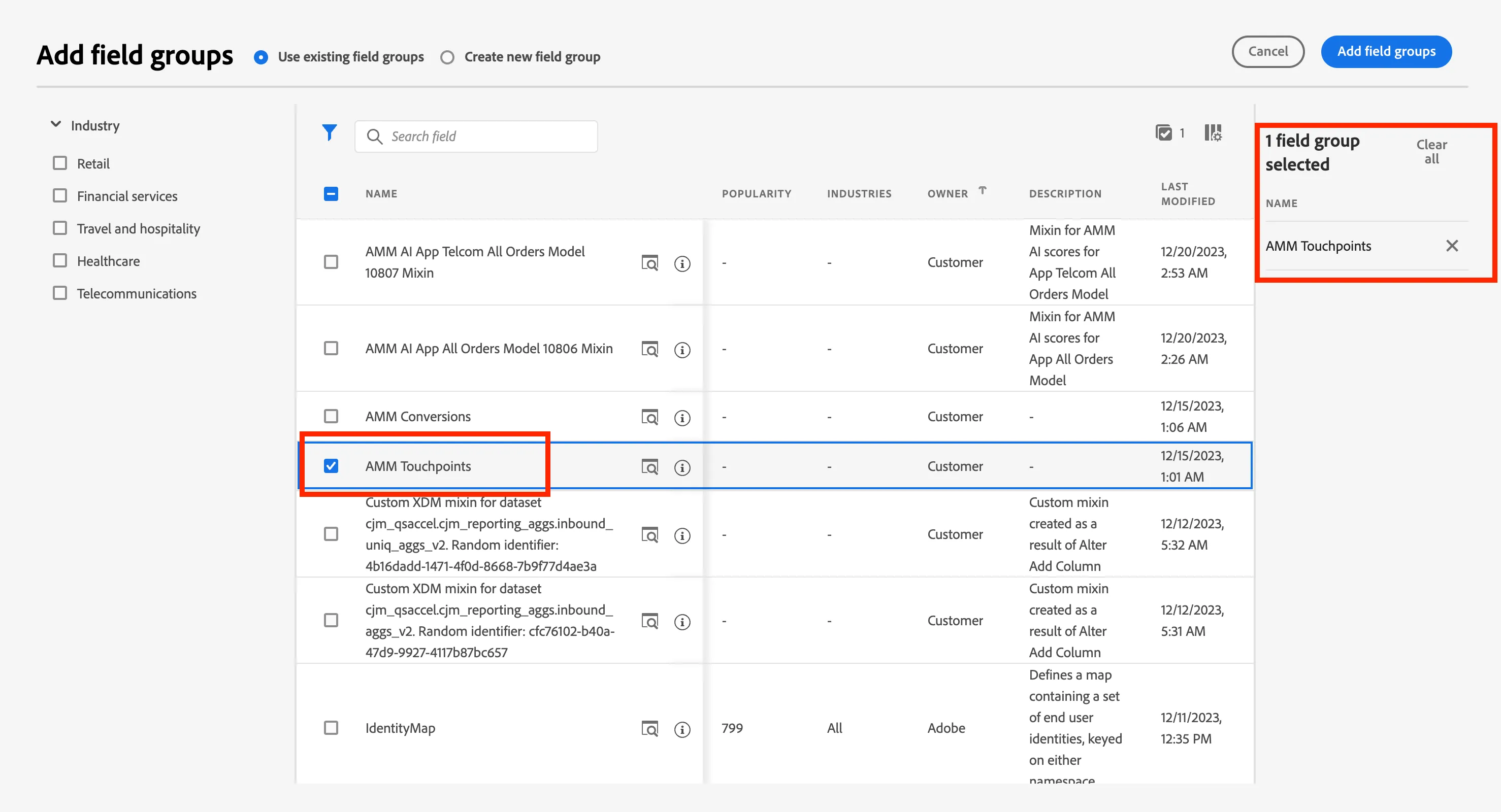Check the Financial services filter

60,196
